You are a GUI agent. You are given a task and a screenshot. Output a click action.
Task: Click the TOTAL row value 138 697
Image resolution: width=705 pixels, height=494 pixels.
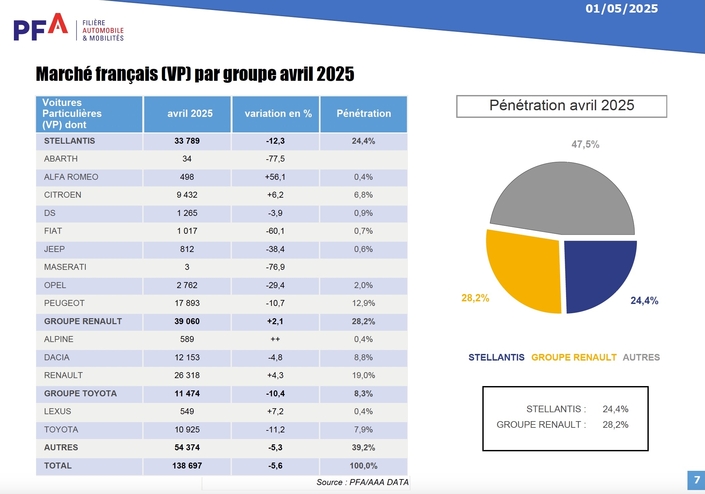pyautogui.click(x=186, y=466)
